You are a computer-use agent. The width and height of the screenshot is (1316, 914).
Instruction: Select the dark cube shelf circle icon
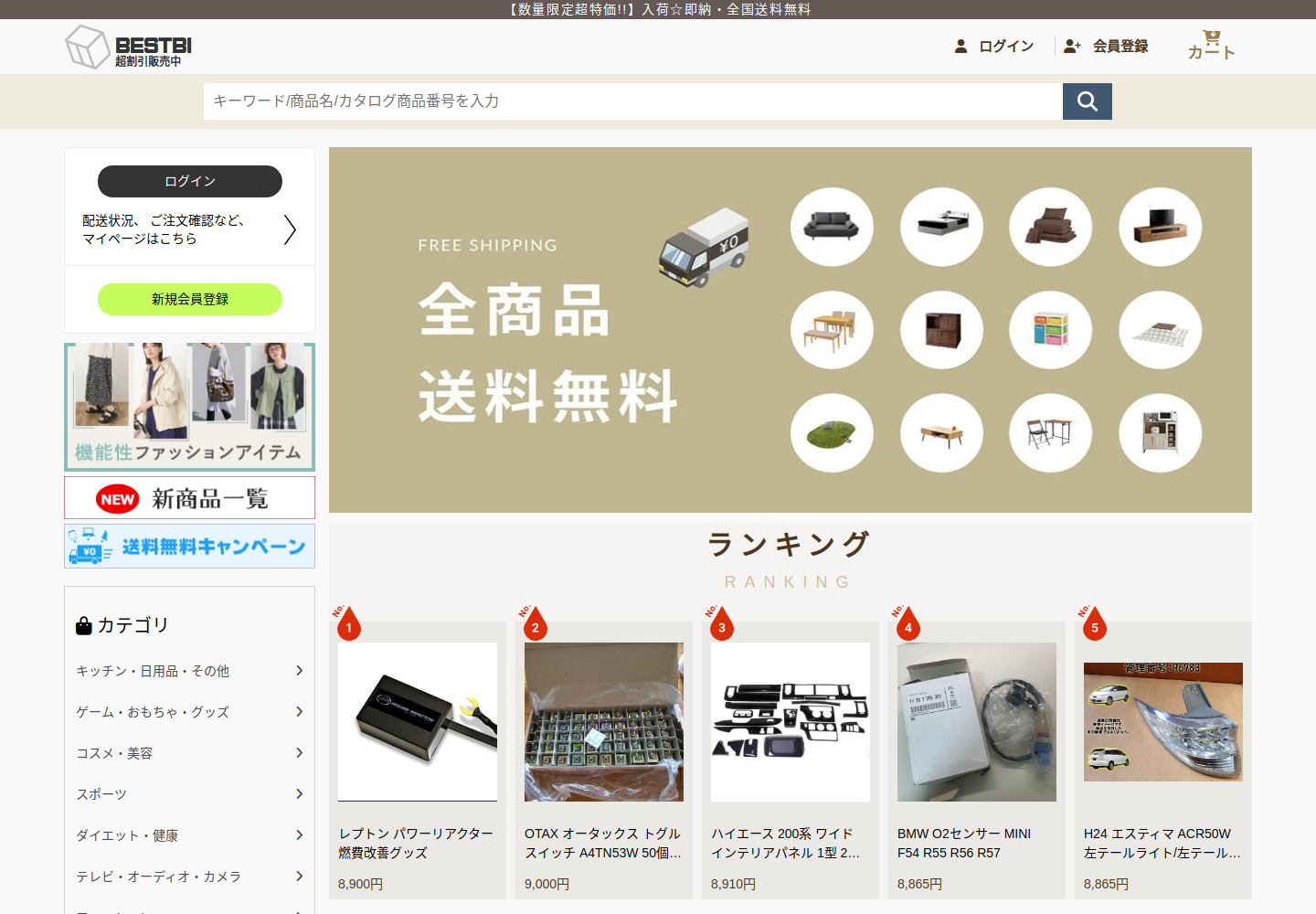[941, 330]
